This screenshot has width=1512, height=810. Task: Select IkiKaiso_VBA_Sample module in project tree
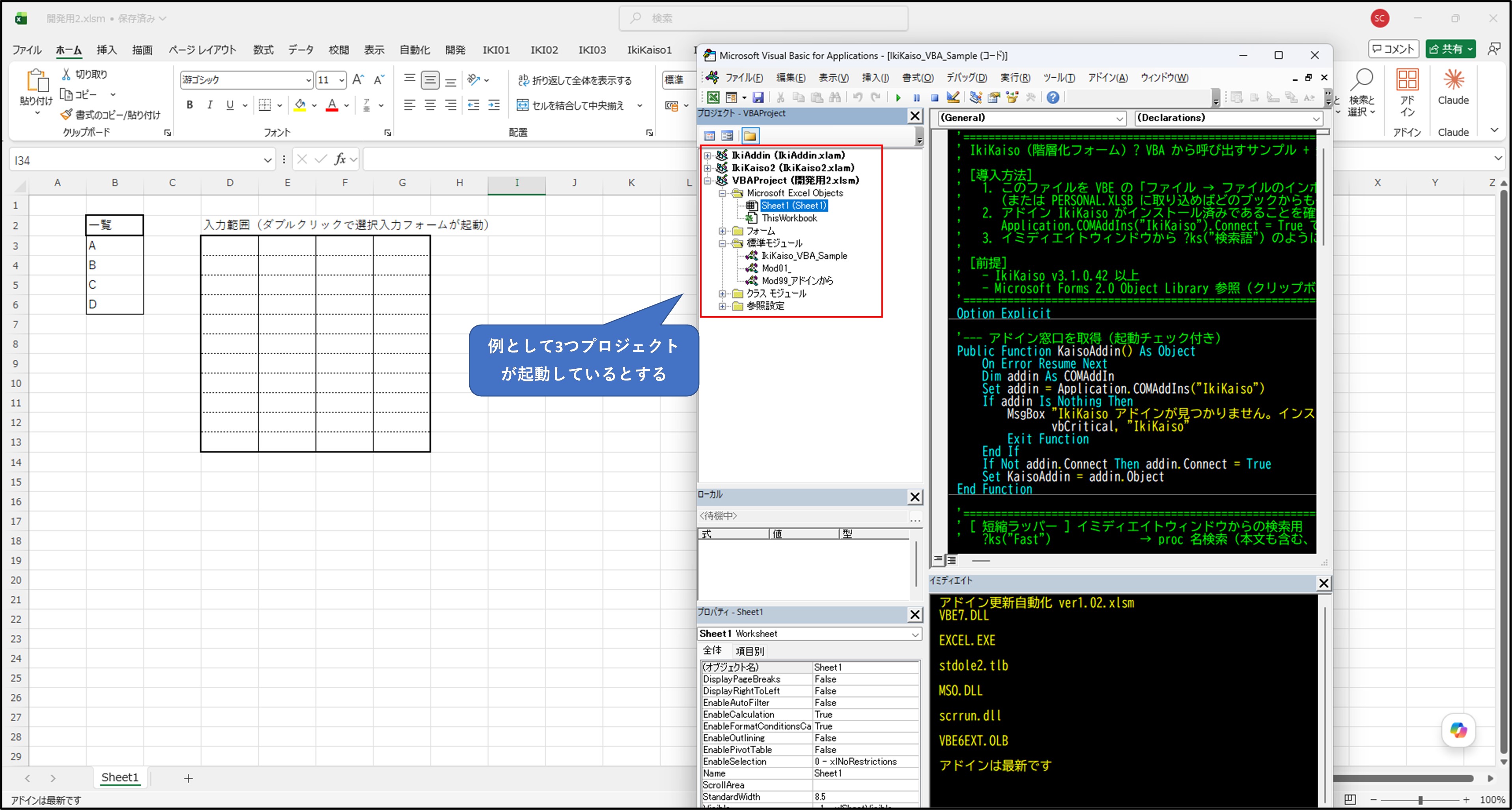(804, 256)
